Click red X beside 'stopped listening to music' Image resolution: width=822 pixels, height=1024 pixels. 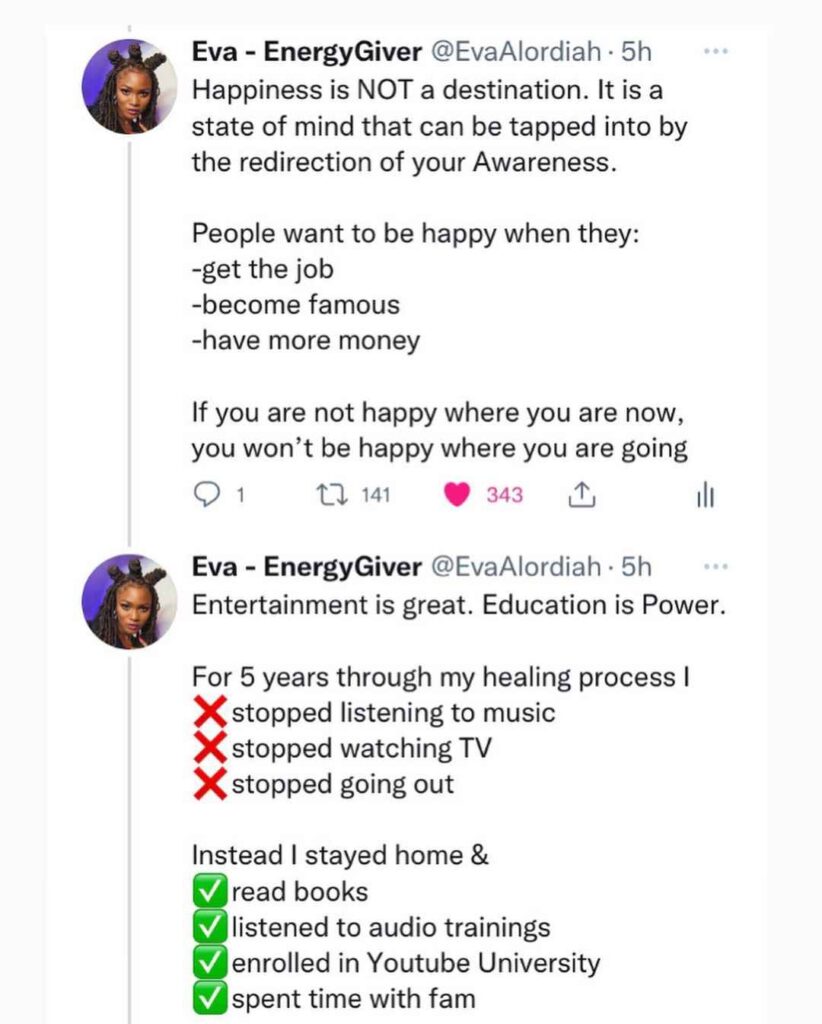(x=210, y=713)
